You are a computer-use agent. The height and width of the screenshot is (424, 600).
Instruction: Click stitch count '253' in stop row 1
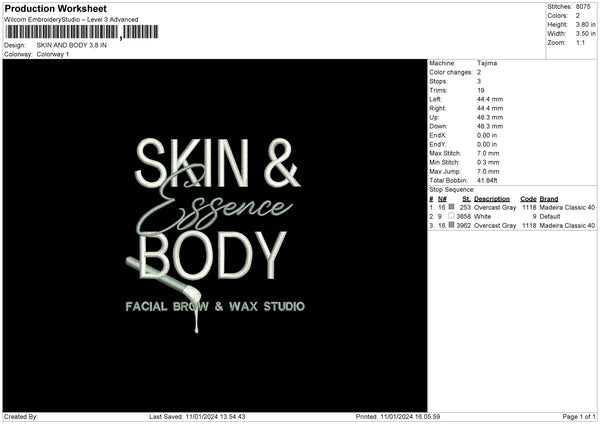[465, 207]
